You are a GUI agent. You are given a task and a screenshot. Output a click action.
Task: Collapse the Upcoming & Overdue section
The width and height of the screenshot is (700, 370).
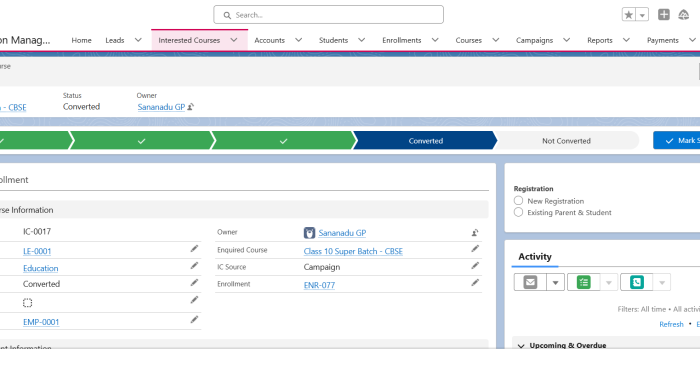(x=521, y=346)
